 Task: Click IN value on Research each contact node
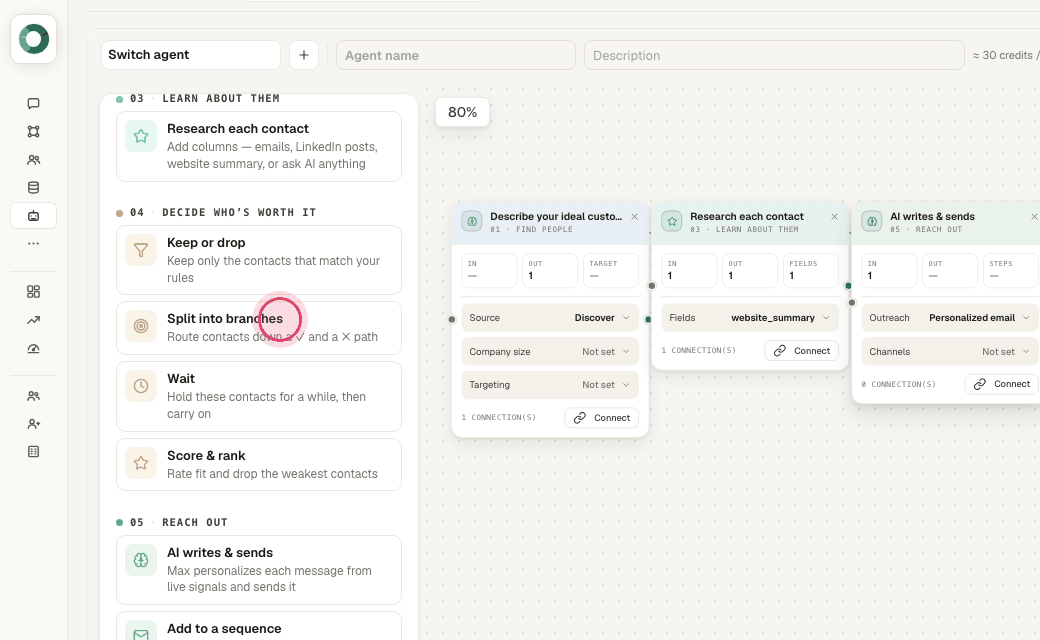tap(689, 270)
